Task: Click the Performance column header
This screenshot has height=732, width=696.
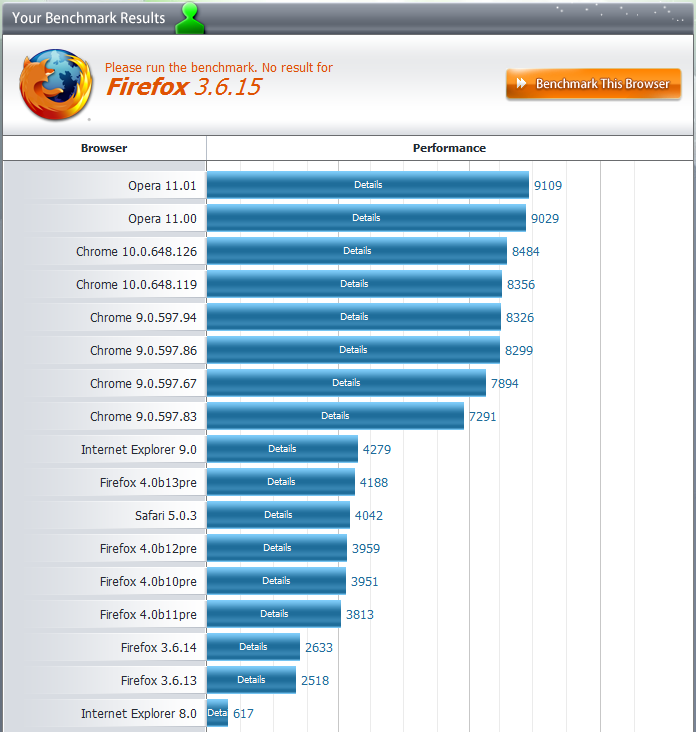Action: [449, 148]
